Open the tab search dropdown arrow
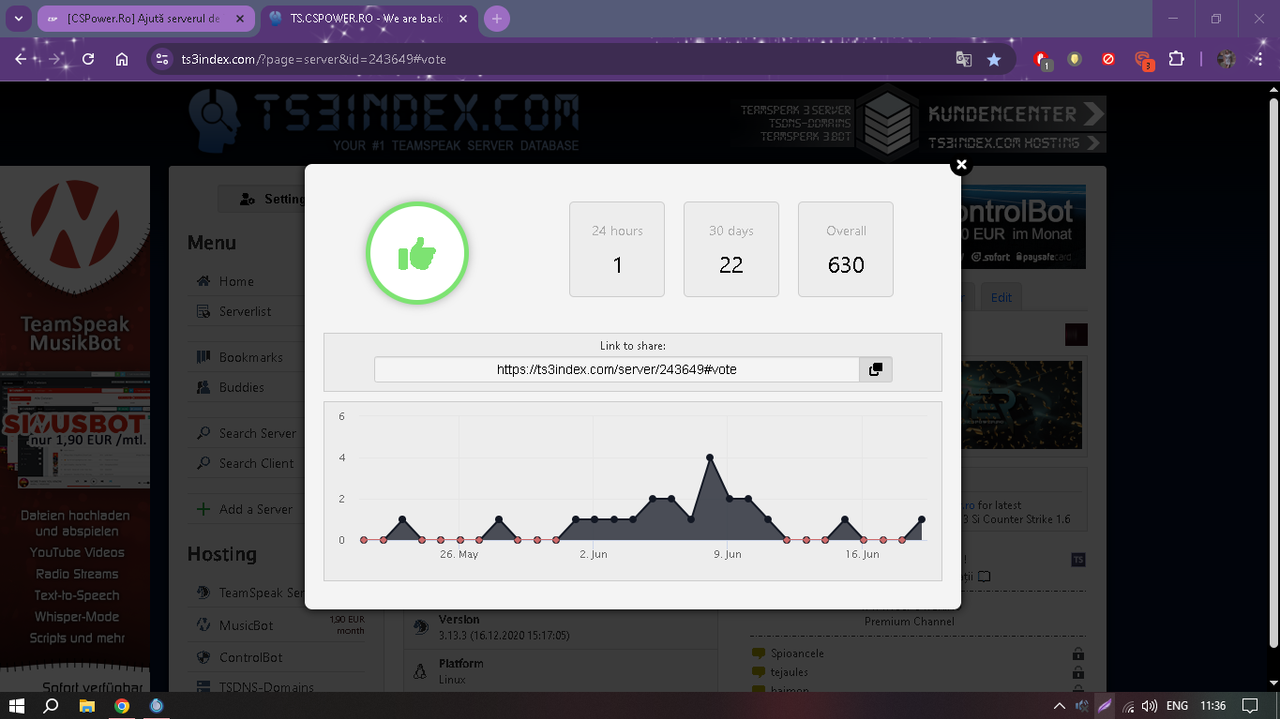1280x719 pixels. (18, 19)
